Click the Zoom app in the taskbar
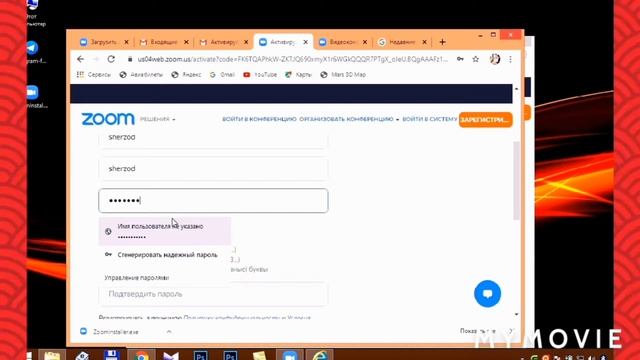Viewport: 640px width, 360px height. (290, 356)
